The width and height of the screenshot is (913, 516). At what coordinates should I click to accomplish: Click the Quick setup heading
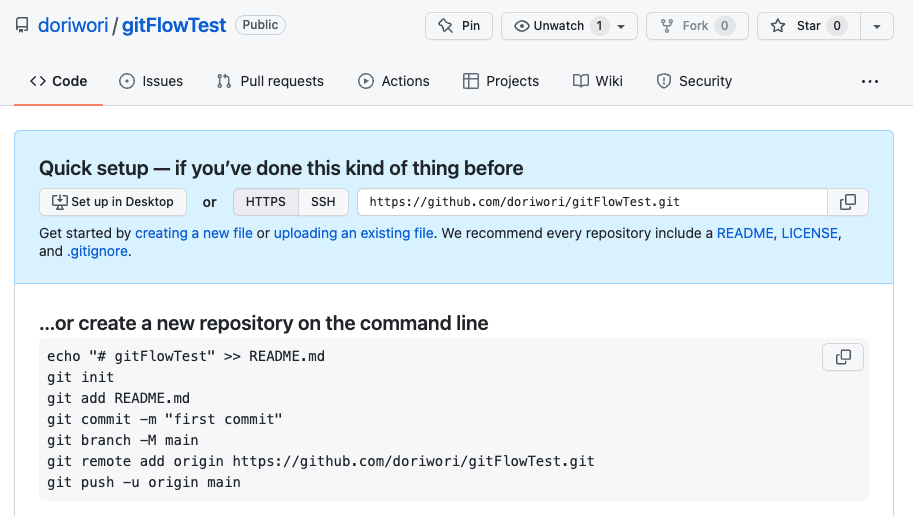point(281,168)
